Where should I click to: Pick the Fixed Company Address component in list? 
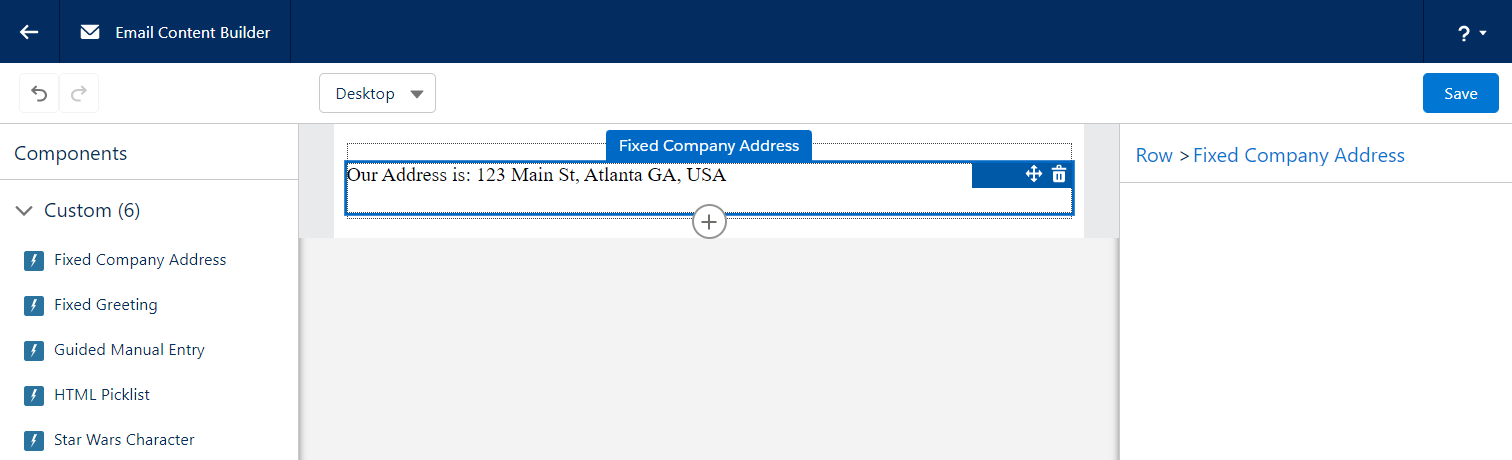click(140, 260)
